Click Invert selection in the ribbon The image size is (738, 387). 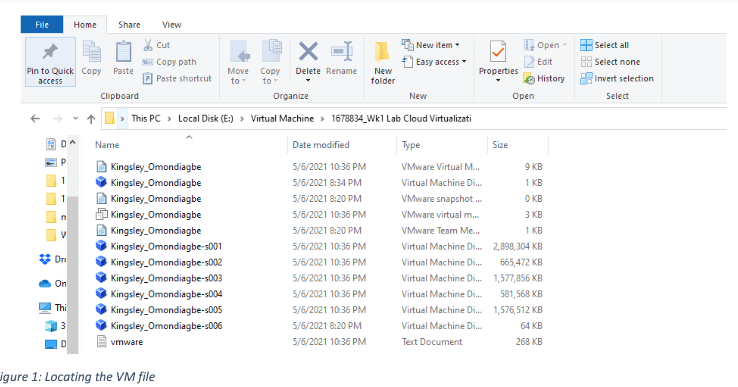pyautogui.click(x=617, y=79)
